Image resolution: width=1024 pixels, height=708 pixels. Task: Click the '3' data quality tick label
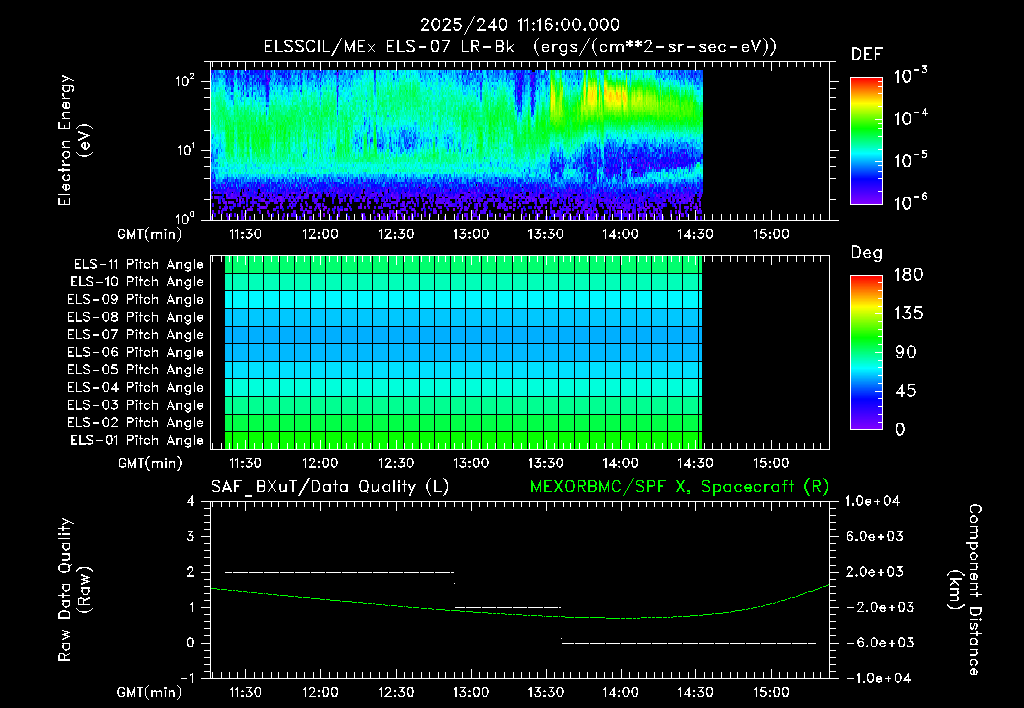point(191,537)
